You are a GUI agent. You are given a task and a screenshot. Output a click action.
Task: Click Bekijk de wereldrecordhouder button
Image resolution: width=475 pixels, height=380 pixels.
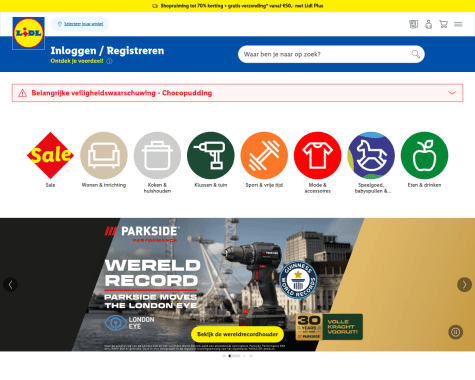click(x=237, y=334)
